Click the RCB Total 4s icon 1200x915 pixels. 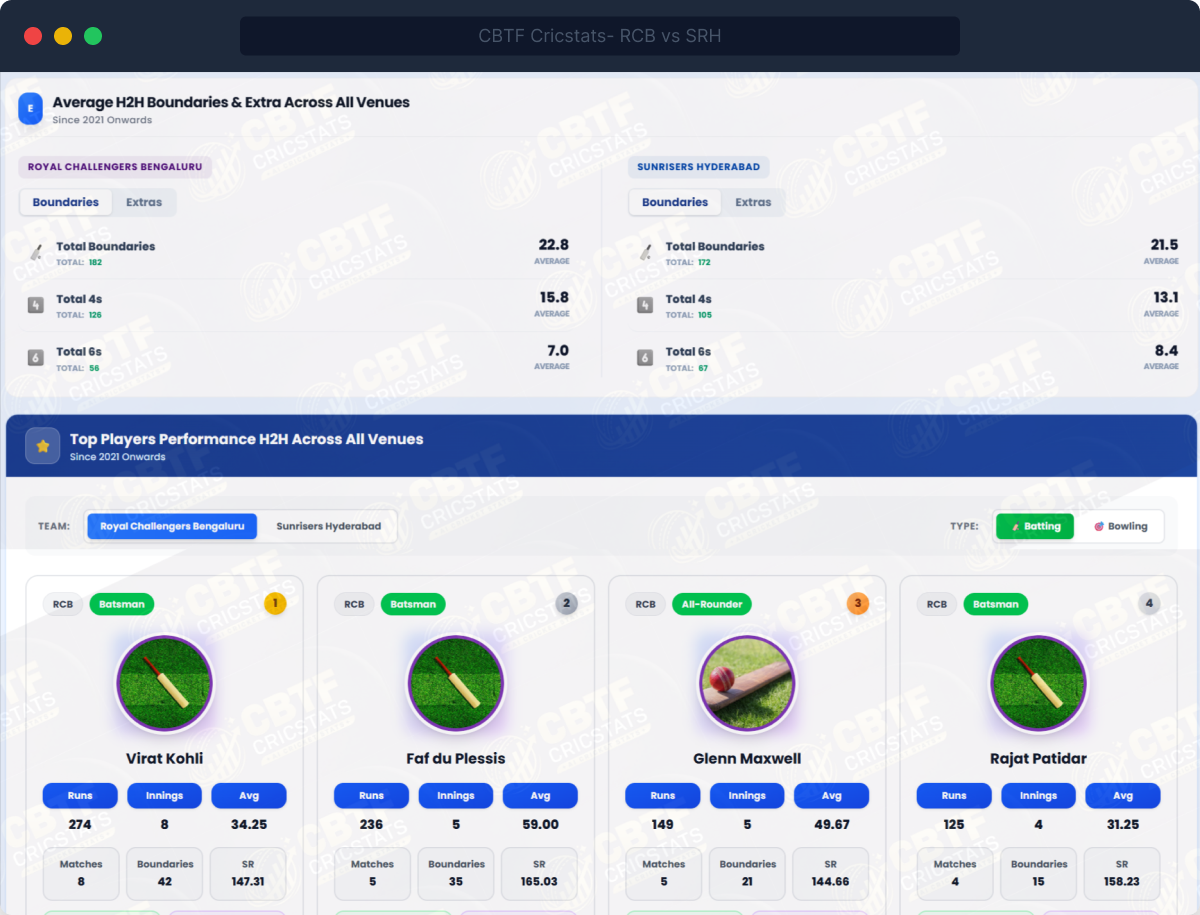[36, 305]
